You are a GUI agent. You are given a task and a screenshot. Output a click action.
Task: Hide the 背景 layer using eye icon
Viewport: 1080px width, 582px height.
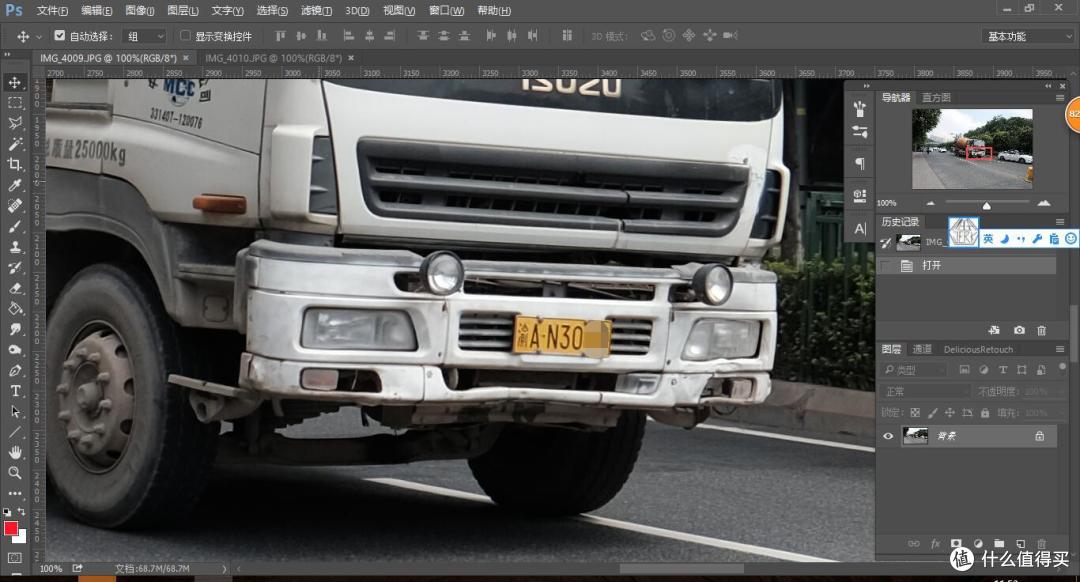(x=887, y=436)
